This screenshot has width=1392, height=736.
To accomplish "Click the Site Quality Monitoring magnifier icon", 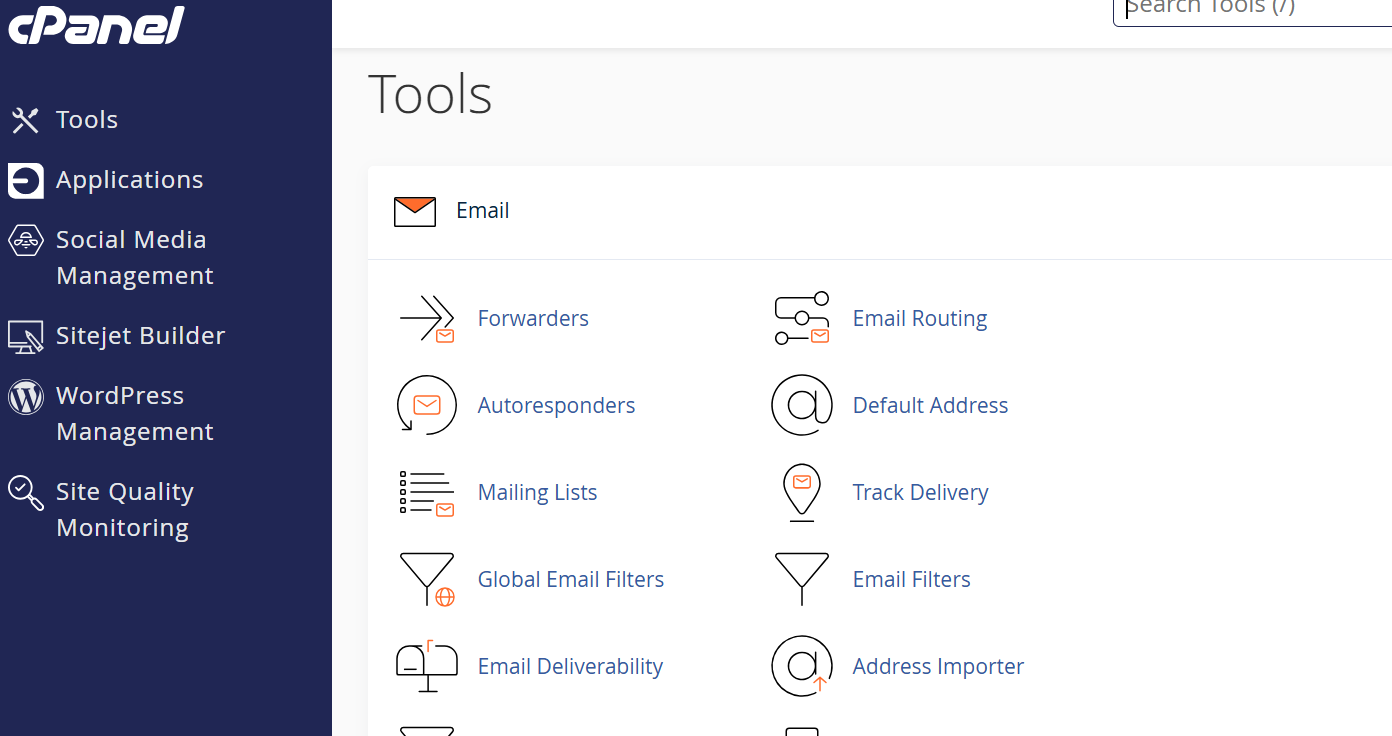I will coord(25,493).
